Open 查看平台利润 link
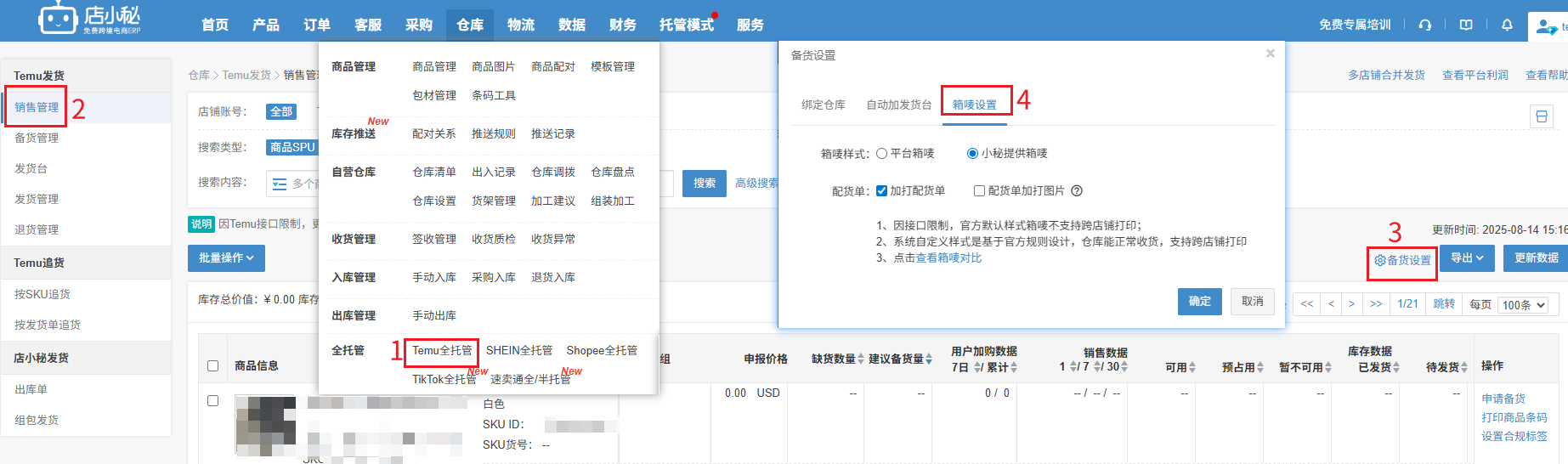 pos(1475,76)
